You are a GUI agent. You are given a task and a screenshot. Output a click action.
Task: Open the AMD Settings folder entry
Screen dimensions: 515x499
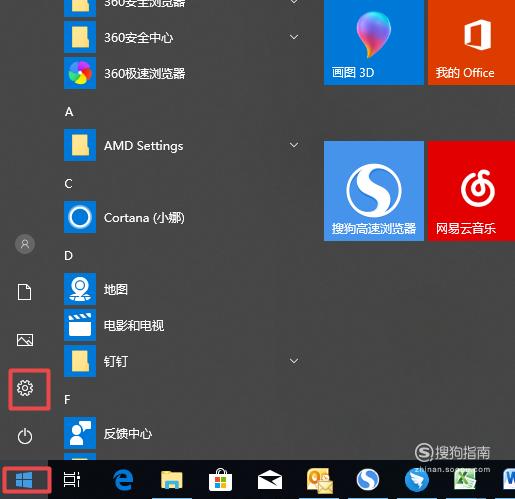[184, 145]
